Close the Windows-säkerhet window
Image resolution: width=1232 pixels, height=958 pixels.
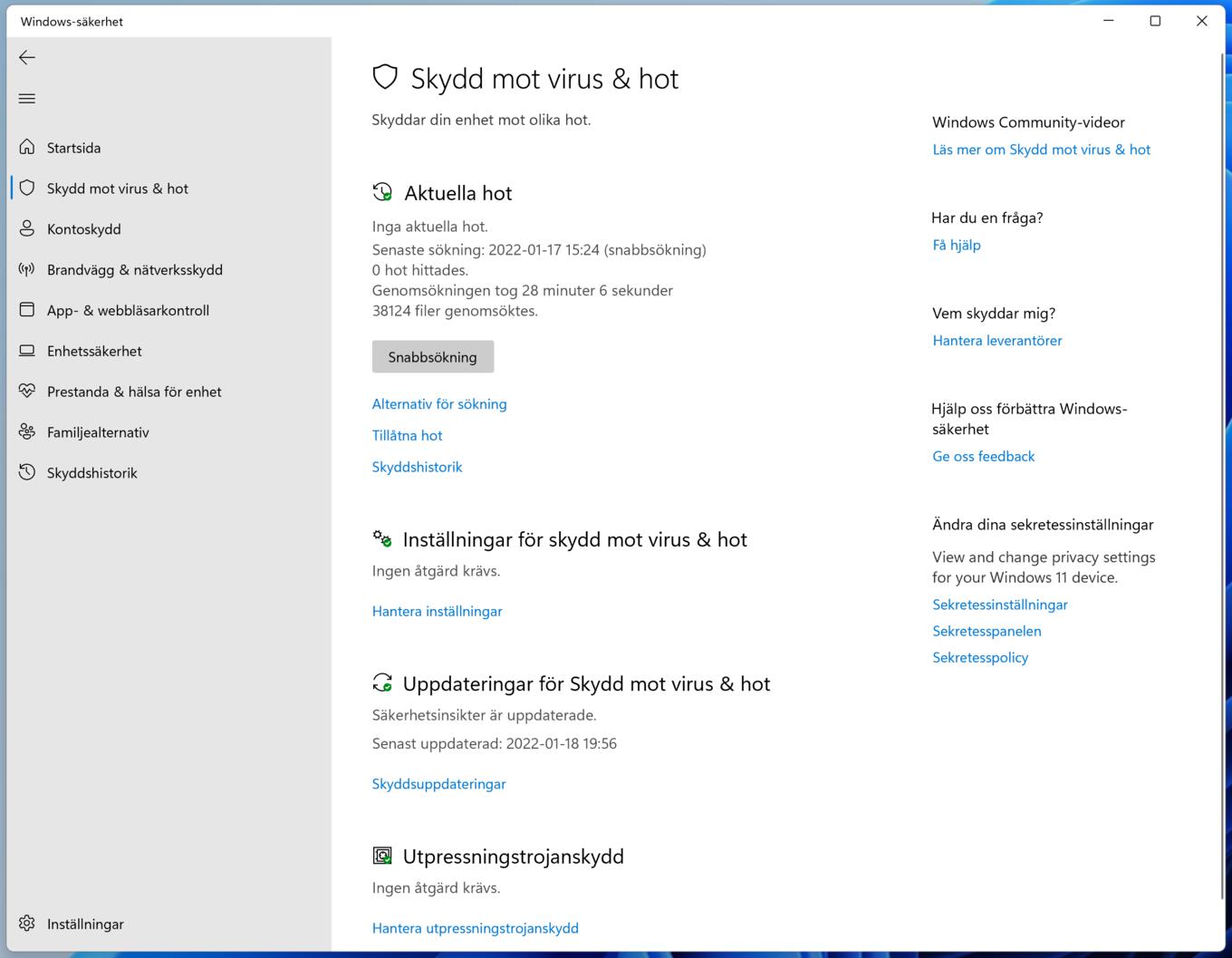point(1202,21)
